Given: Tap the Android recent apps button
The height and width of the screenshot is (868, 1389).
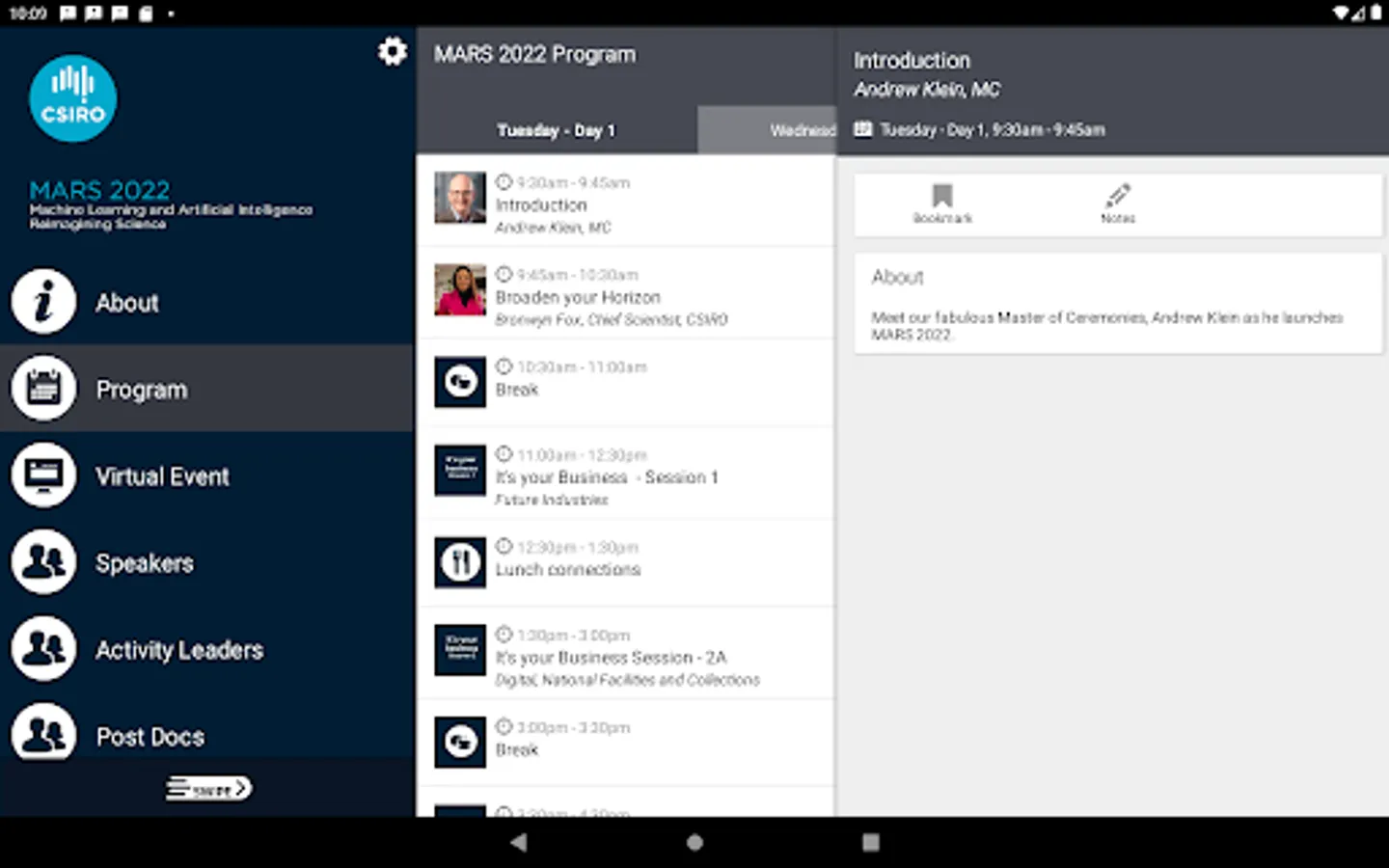Looking at the screenshot, I should click(871, 842).
